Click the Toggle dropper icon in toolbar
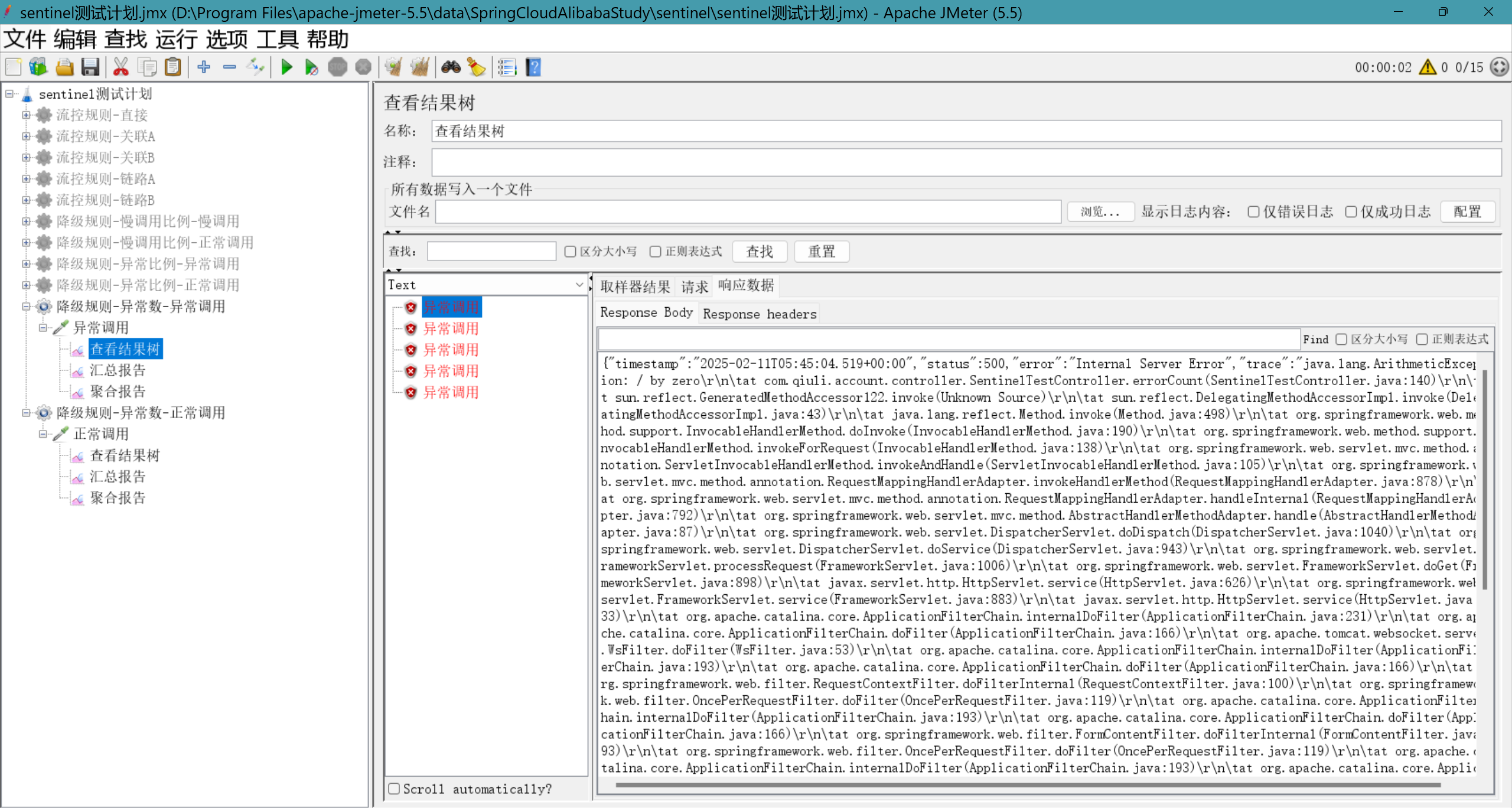This screenshot has height=808, width=1512. [255, 67]
